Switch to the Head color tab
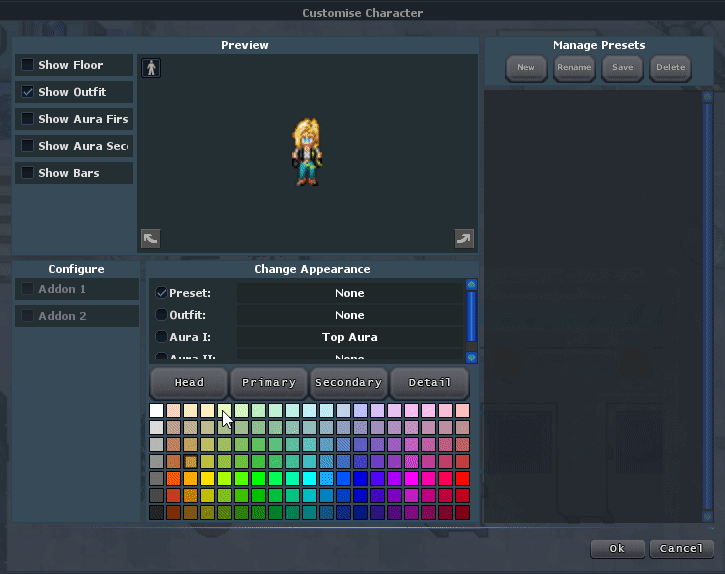725x574 pixels. [189, 383]
